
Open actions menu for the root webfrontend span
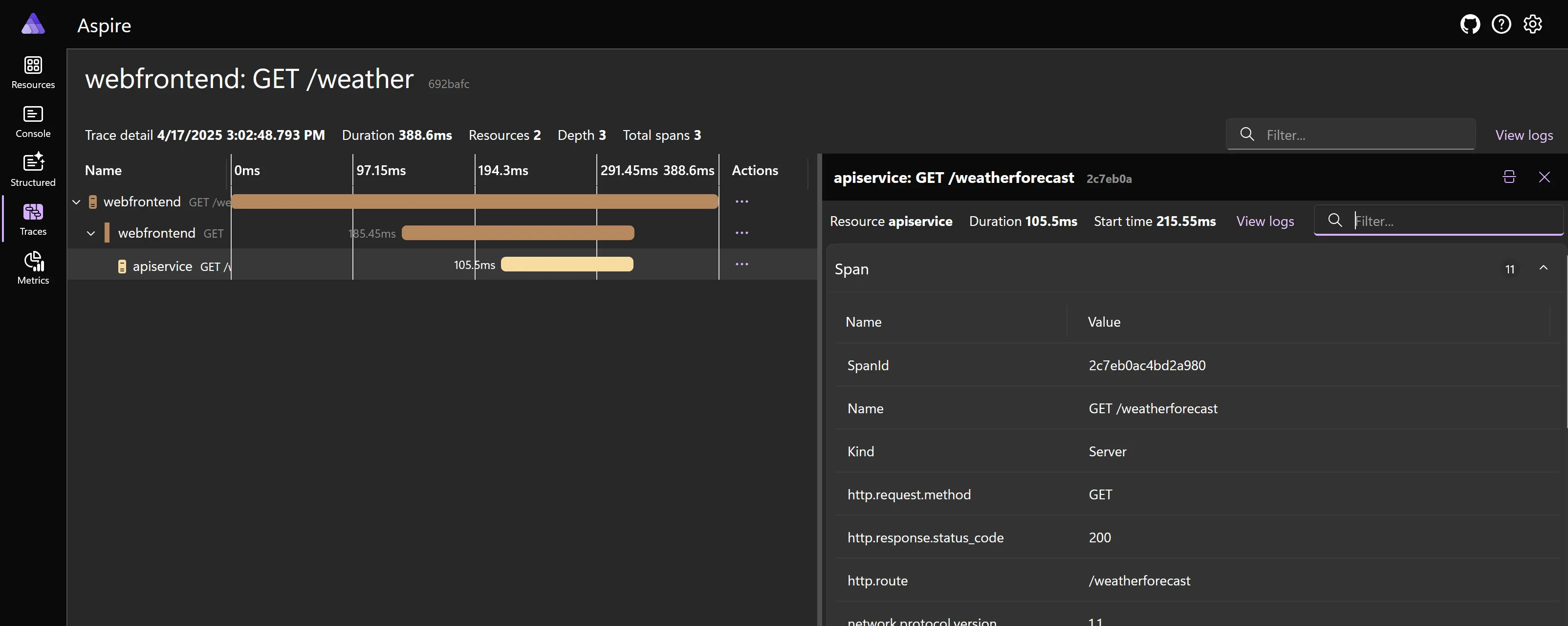(x=742, y=201)
